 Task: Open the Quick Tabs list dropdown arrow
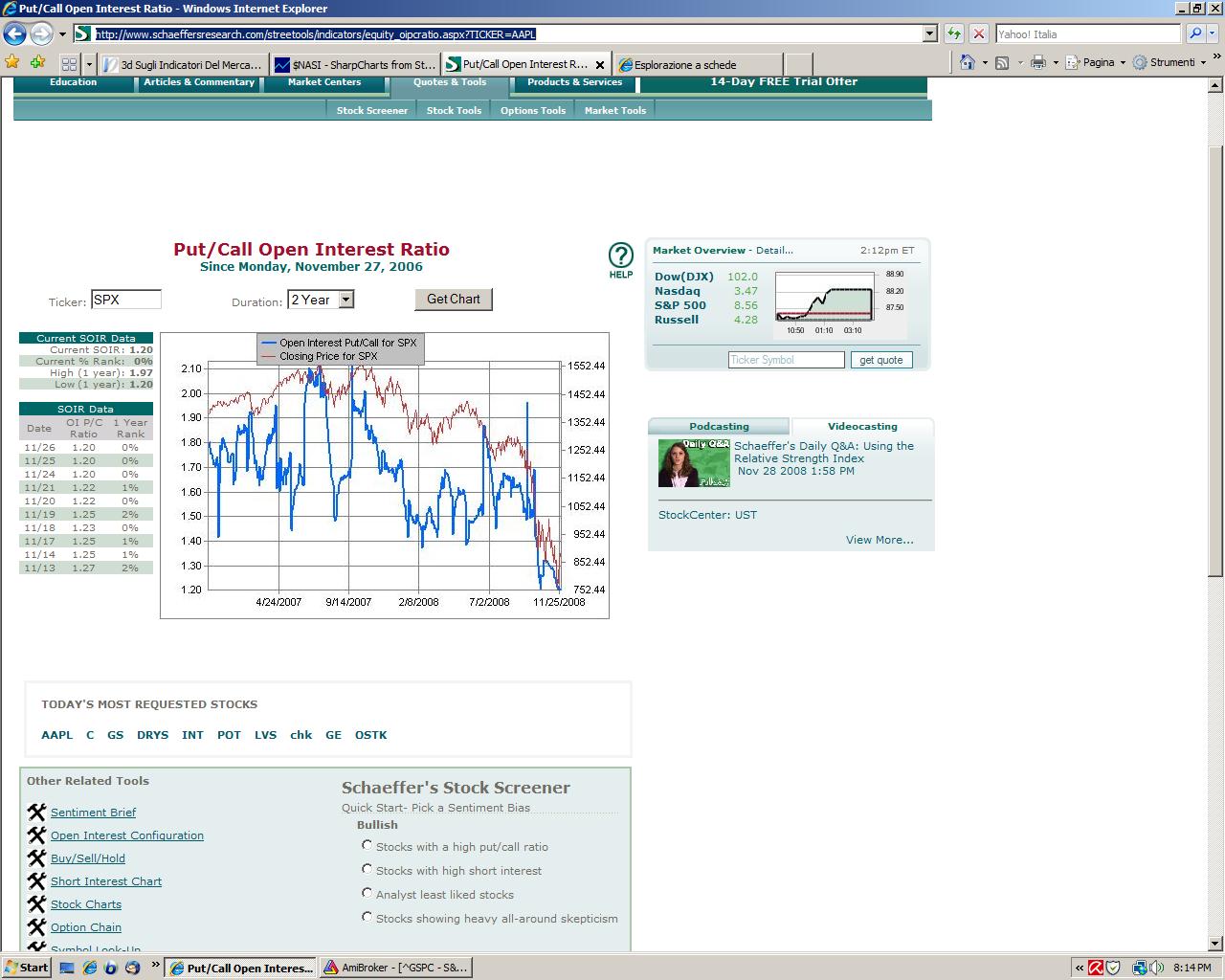pos(89,64)
